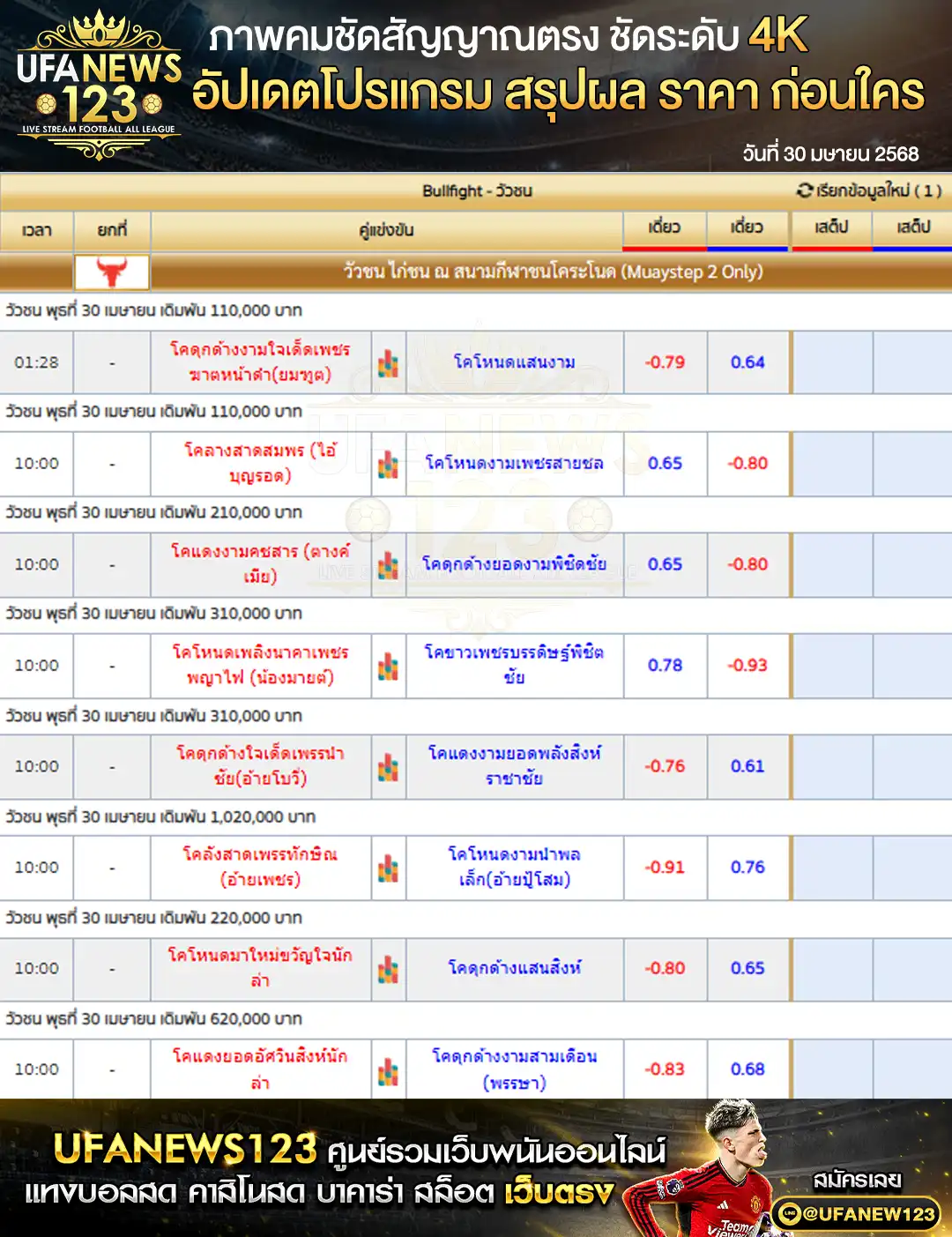
Task: Click the 01:28 time cell
Action: tap(36, 362)
